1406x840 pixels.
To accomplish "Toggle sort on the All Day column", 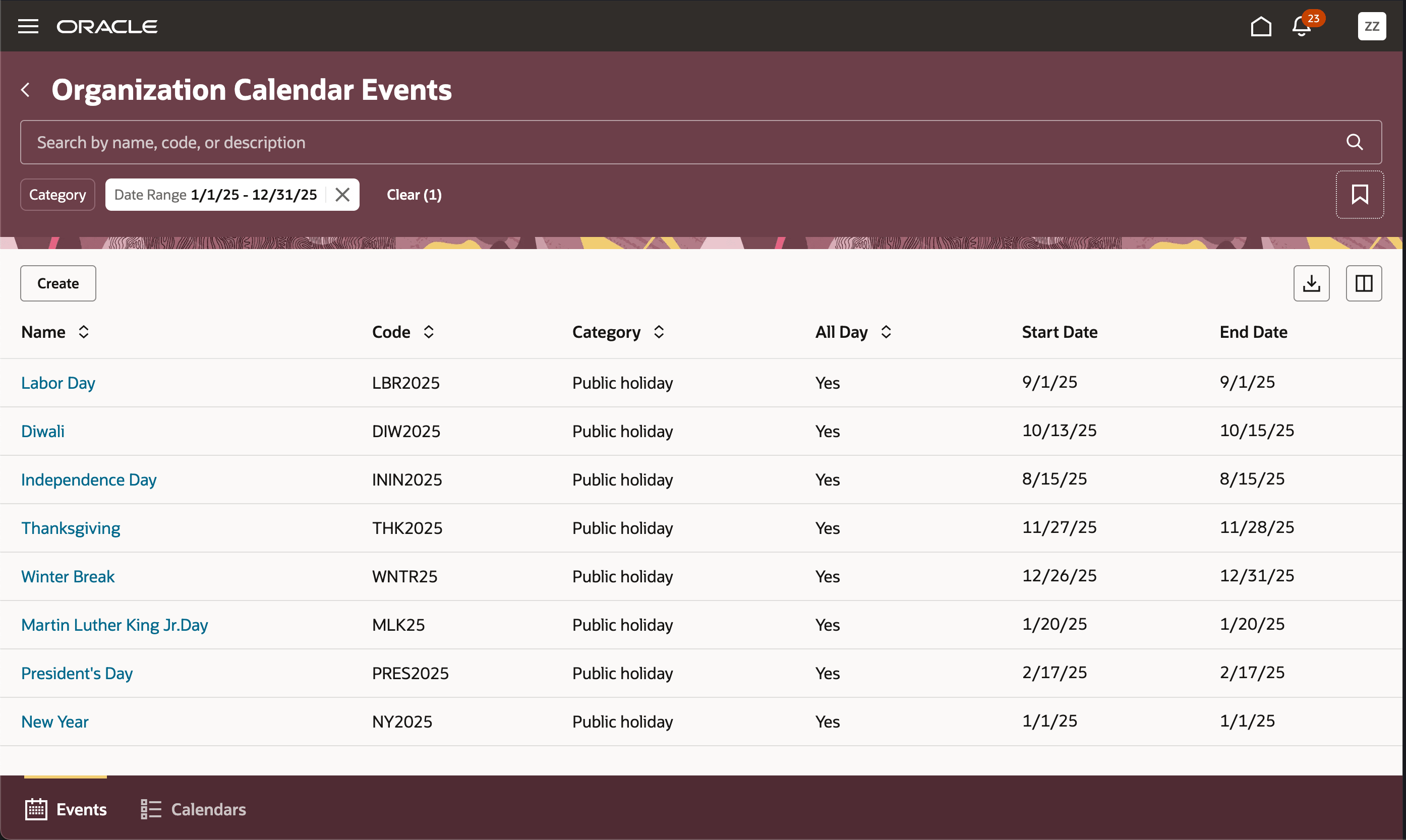I will pos(886,332).
